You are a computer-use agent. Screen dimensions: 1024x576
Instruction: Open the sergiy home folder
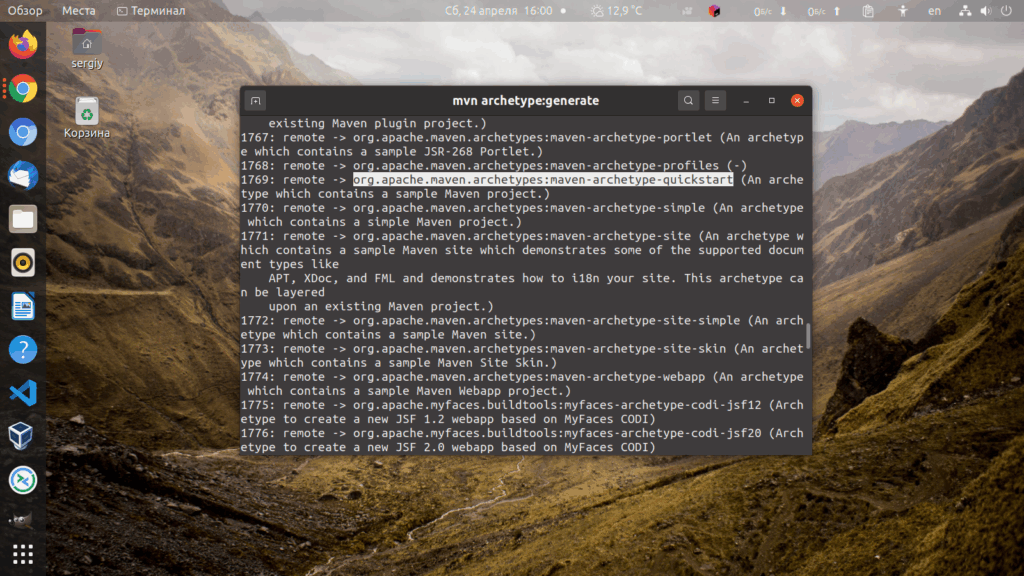point(87,49)
